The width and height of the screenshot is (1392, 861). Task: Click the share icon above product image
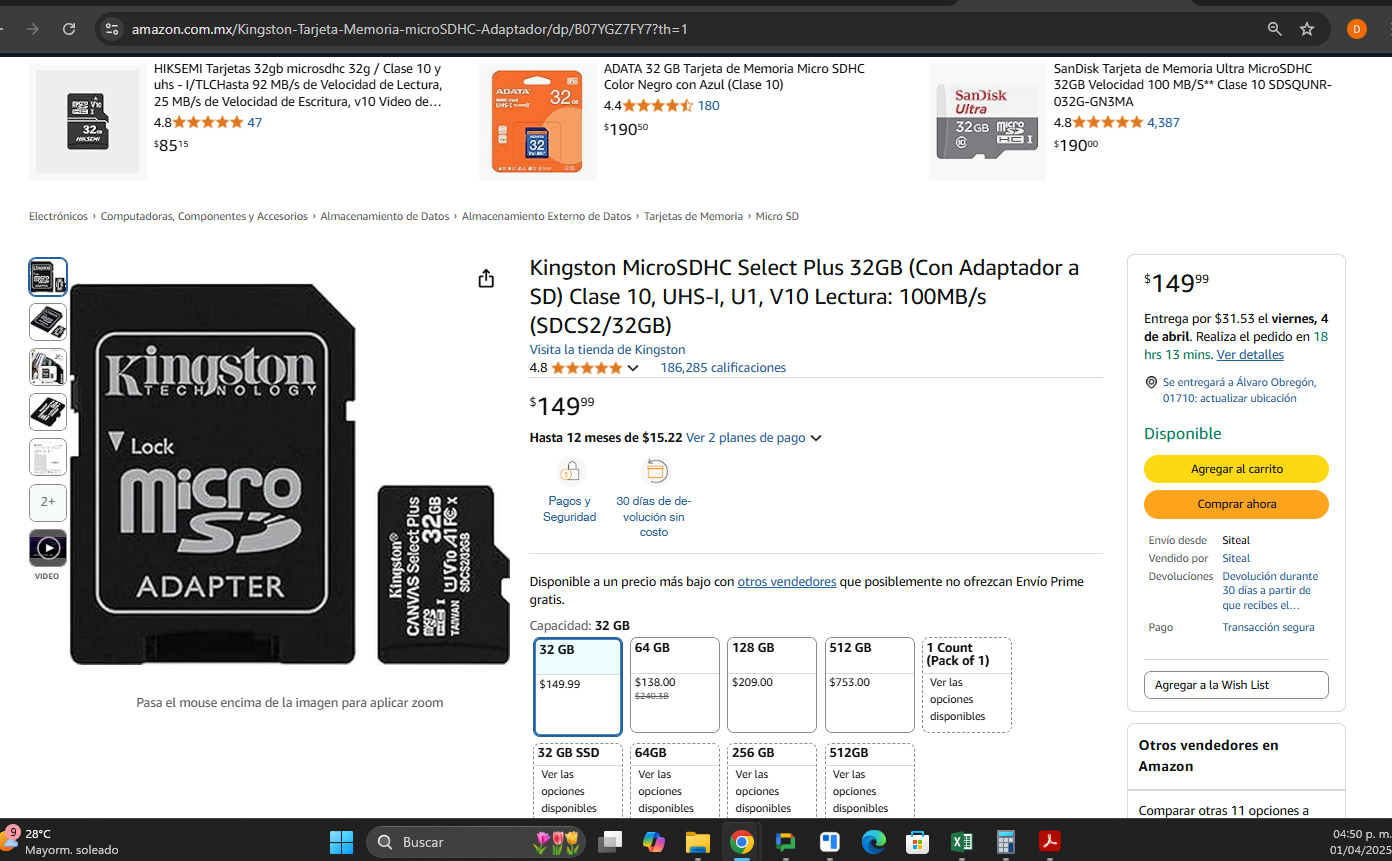486,278
